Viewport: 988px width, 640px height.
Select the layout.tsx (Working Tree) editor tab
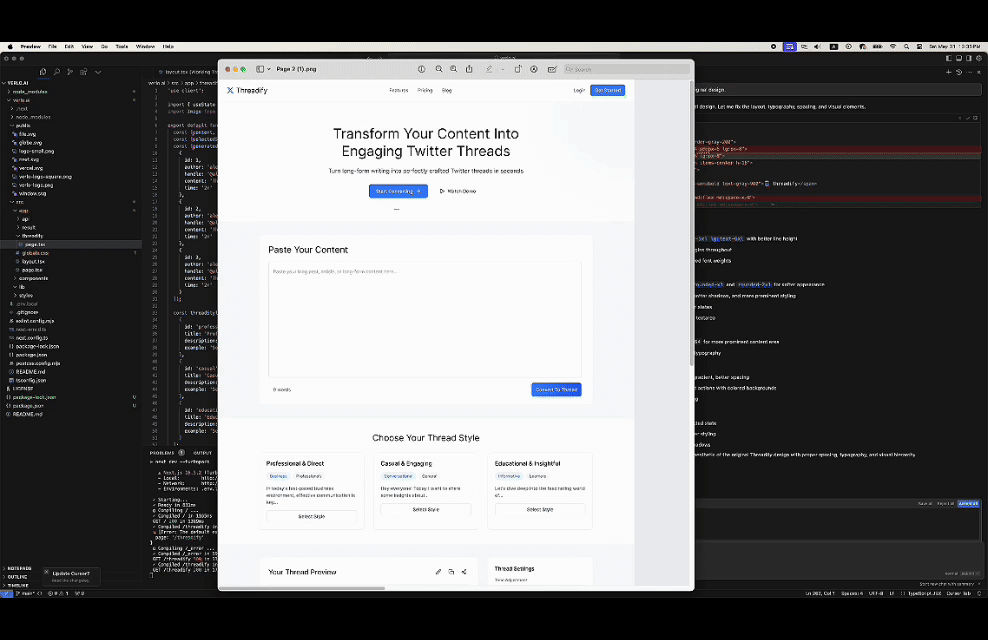pyautogui.click(x=187, y=72)
